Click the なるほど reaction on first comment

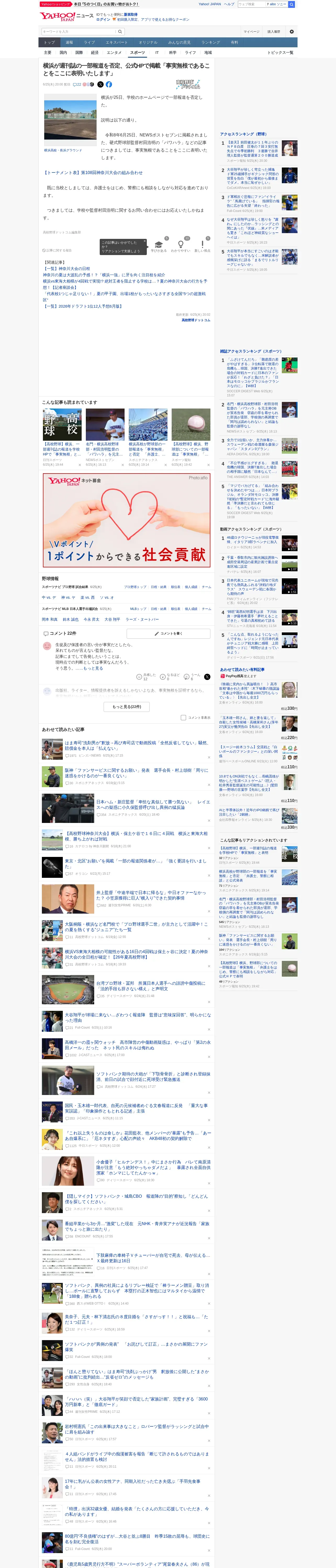tap(163, 676)
